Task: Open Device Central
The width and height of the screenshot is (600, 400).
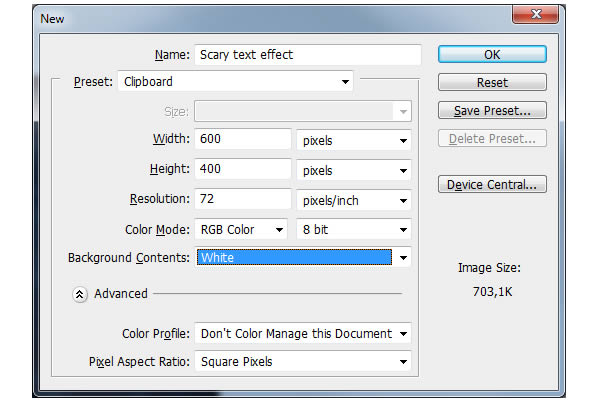Action: 492,184
